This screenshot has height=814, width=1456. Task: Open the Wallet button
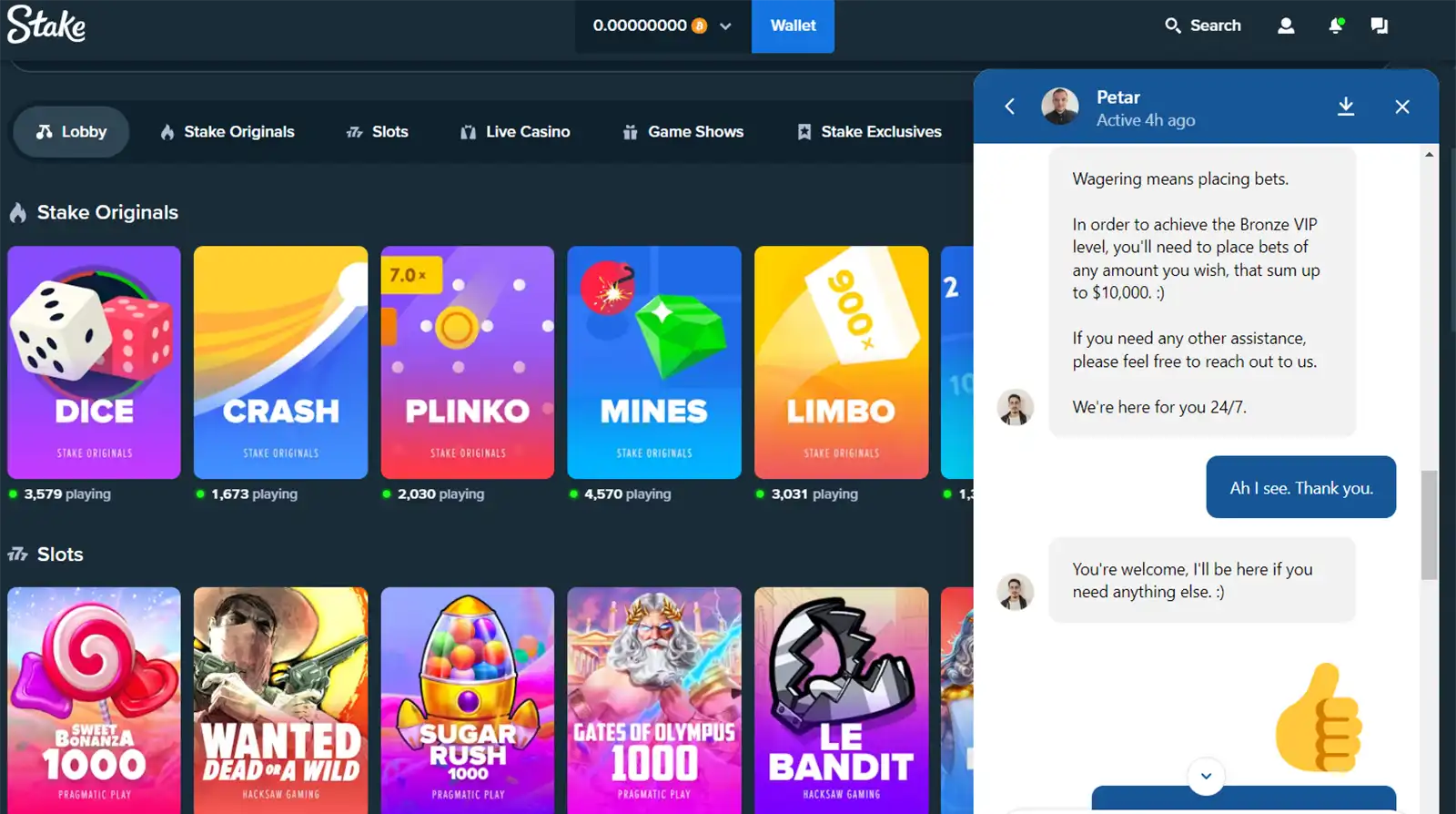point(793,26)
